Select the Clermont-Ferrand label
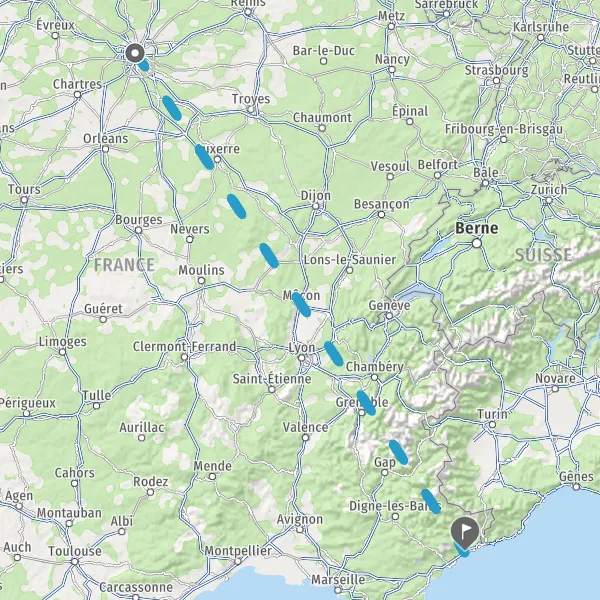This screenshot has height=600, width=600. coord(184,347)
